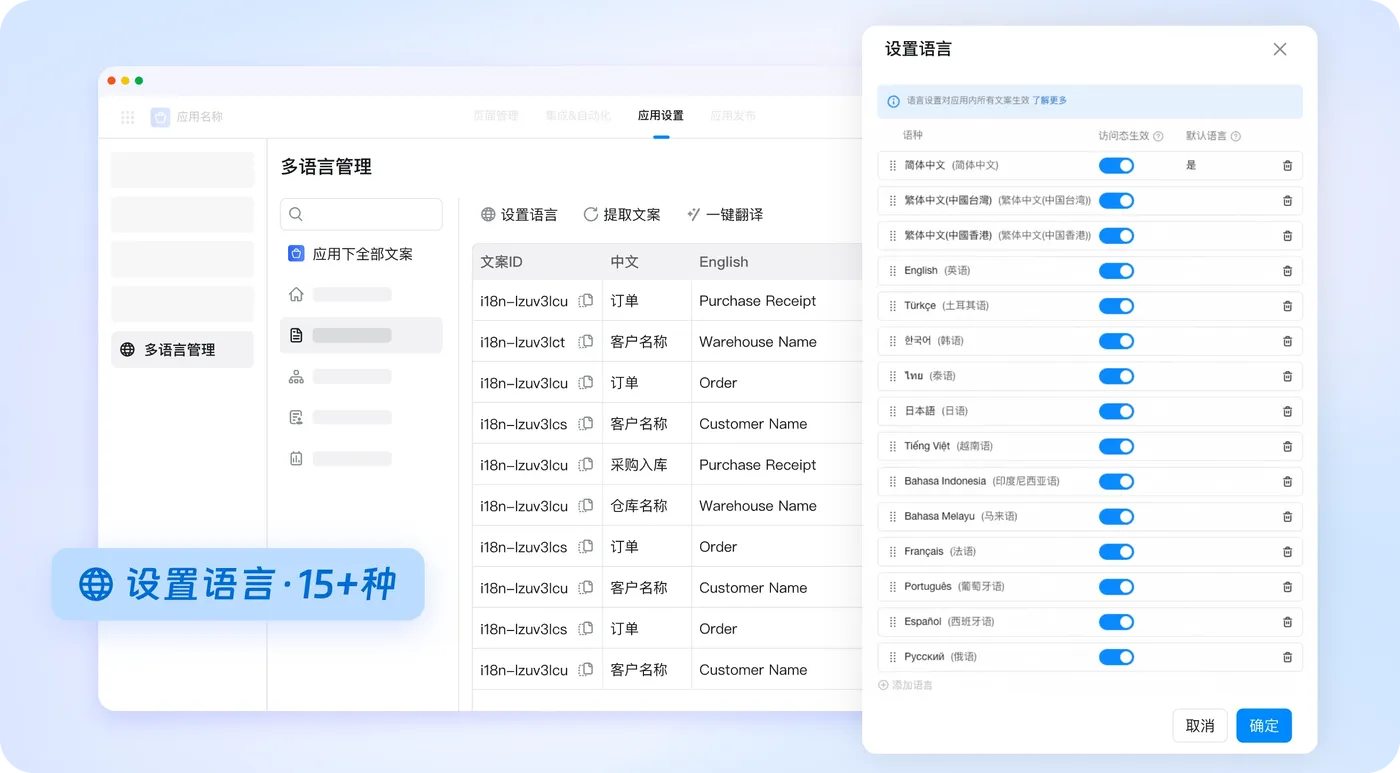The width and height of the screenshot is (1400, 773).
Task: Click the 采购入库 cell
Action: click(639, 465)
